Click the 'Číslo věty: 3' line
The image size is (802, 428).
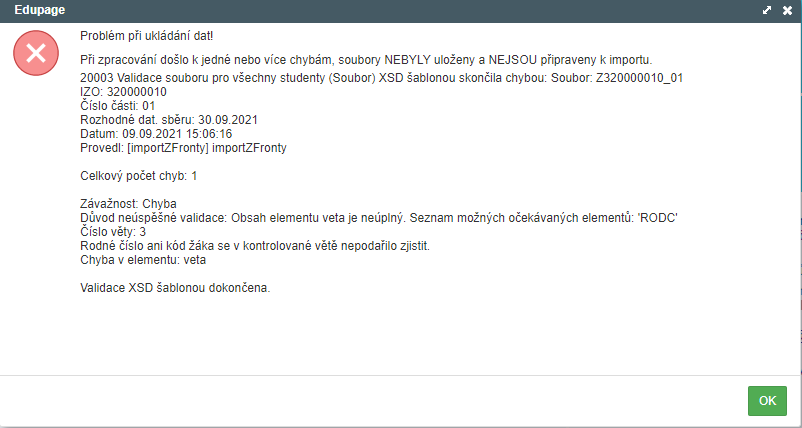[x=113, y=232]
